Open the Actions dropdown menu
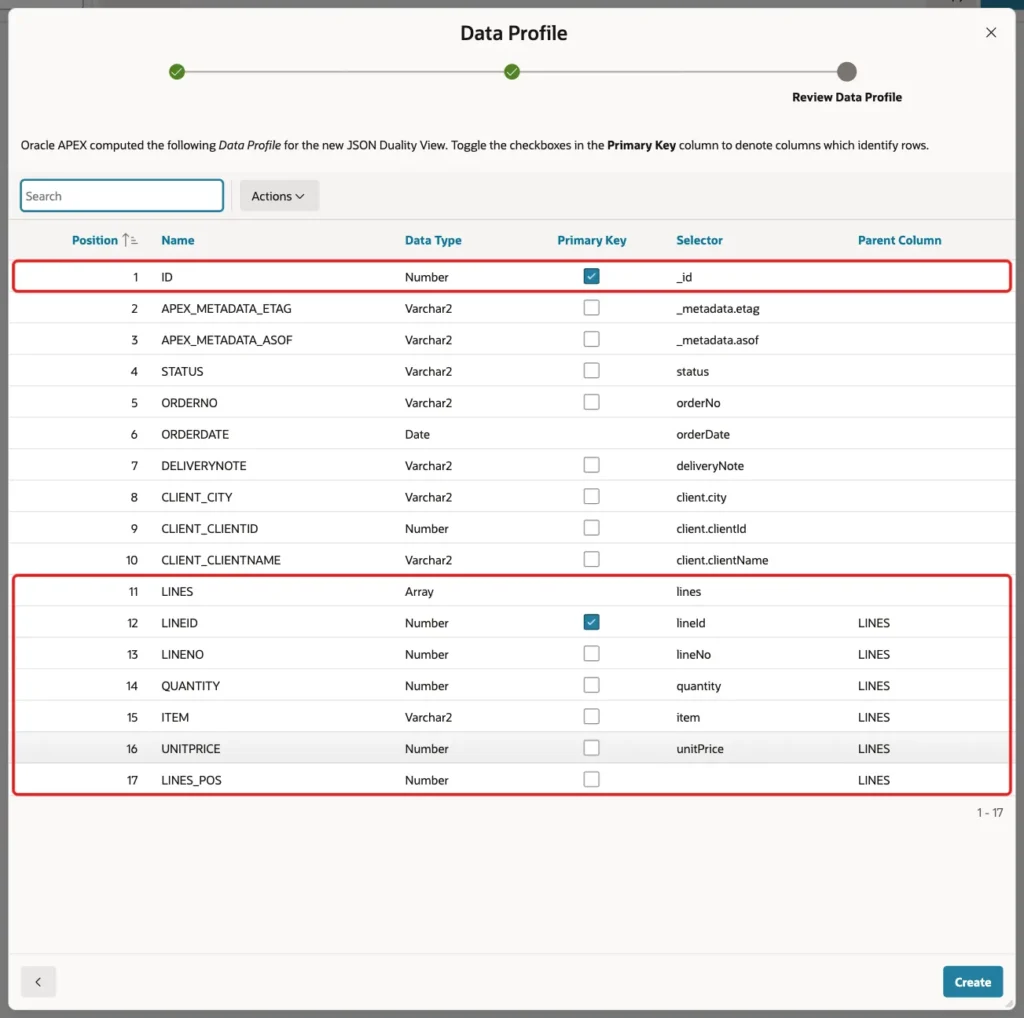Viewport: 1024px width, 1018px height. click(279, 196)
